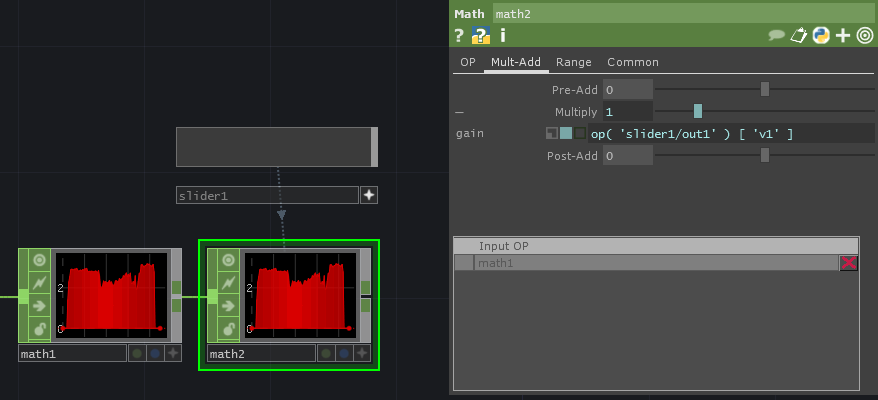Viewport: 878px width, 400px height.
Task: Click the copy parameters clipboard icon
Action: point(798,35)
